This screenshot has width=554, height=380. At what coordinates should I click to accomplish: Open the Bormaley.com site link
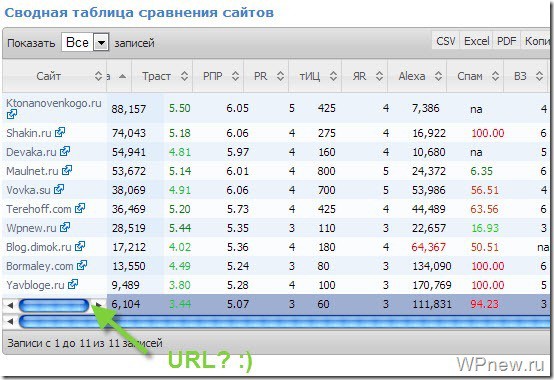(40, 266)
